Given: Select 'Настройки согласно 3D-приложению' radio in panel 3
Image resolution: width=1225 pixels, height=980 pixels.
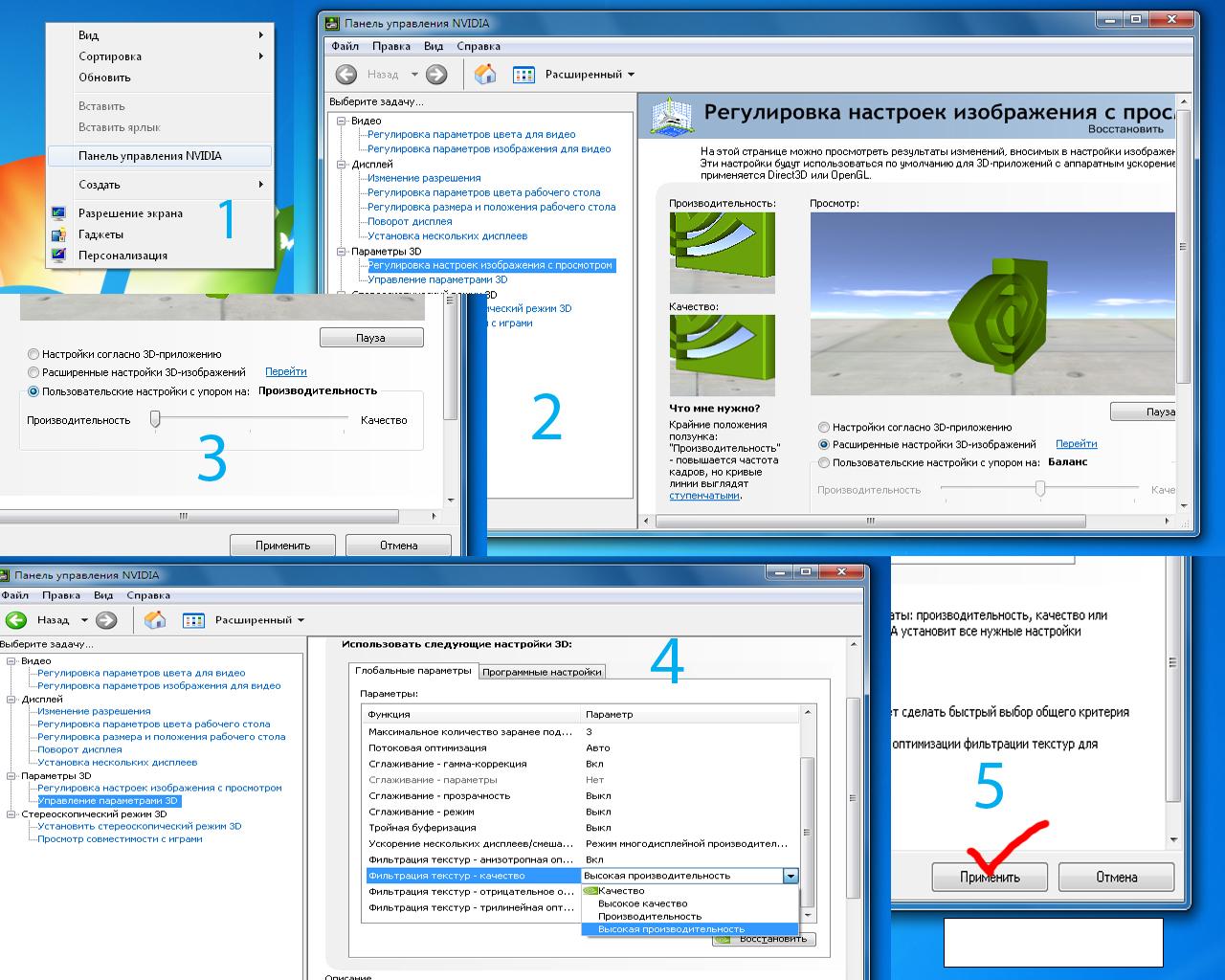Looking at the screenshot, I should coord(33,354).
